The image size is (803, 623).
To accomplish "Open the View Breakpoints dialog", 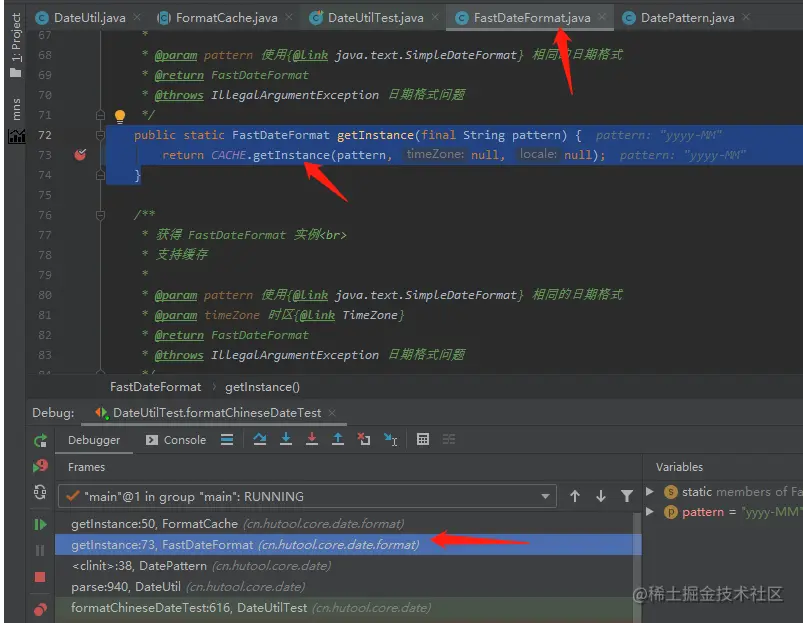I will click(x=40, y=609).
